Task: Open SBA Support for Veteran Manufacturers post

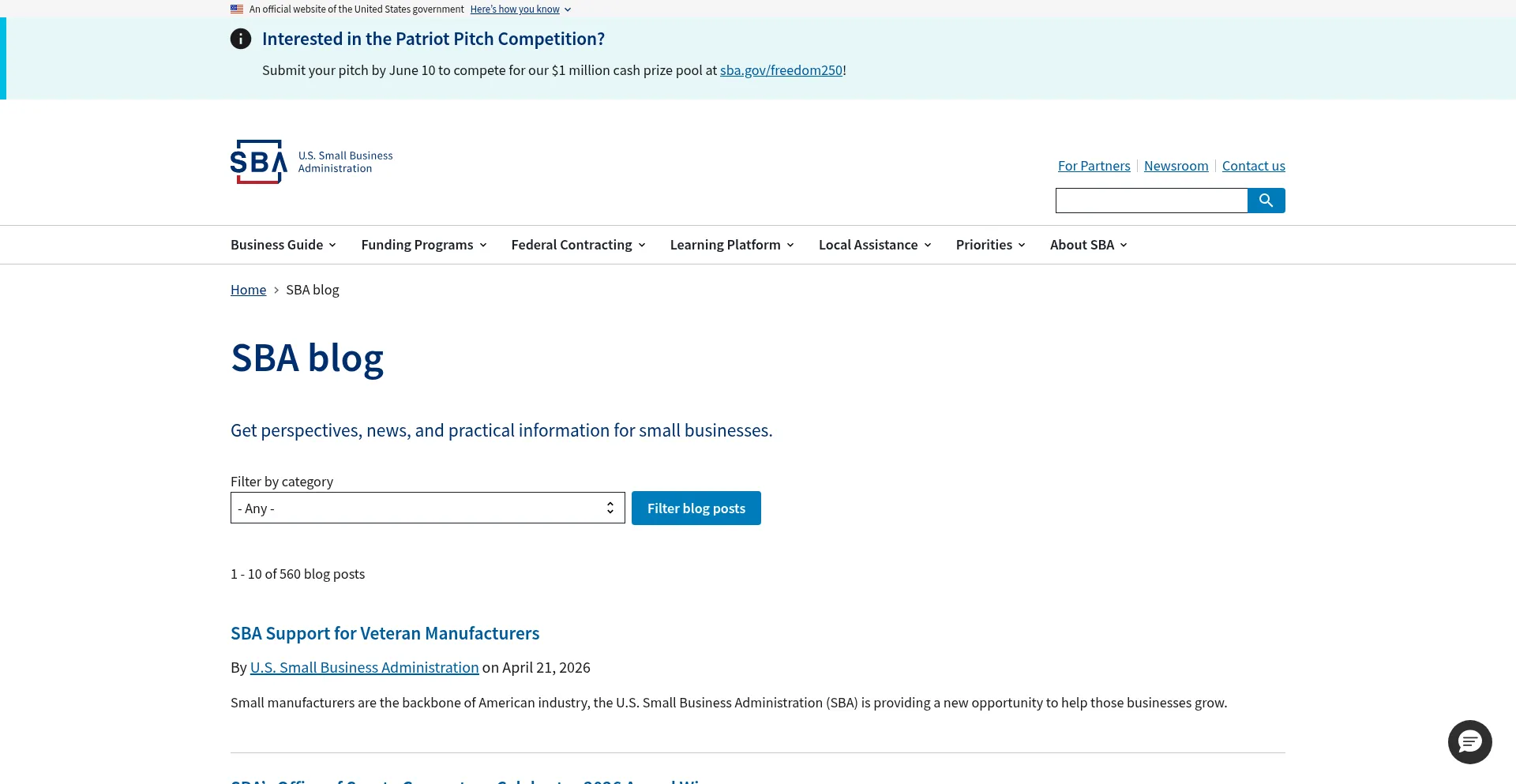Action: click(385, 633)
